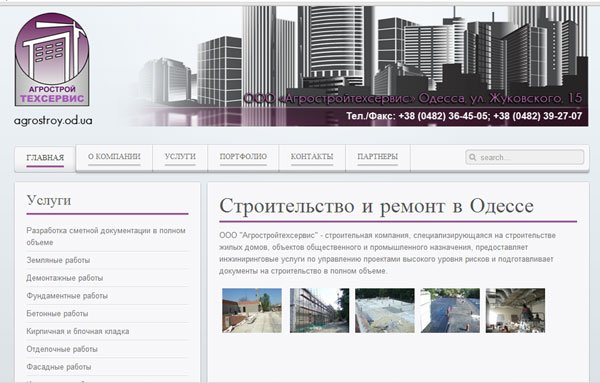Viewport: 600px width, 383px height.
Task: Go to the Услуги menu item
Action: pos(180,157)
